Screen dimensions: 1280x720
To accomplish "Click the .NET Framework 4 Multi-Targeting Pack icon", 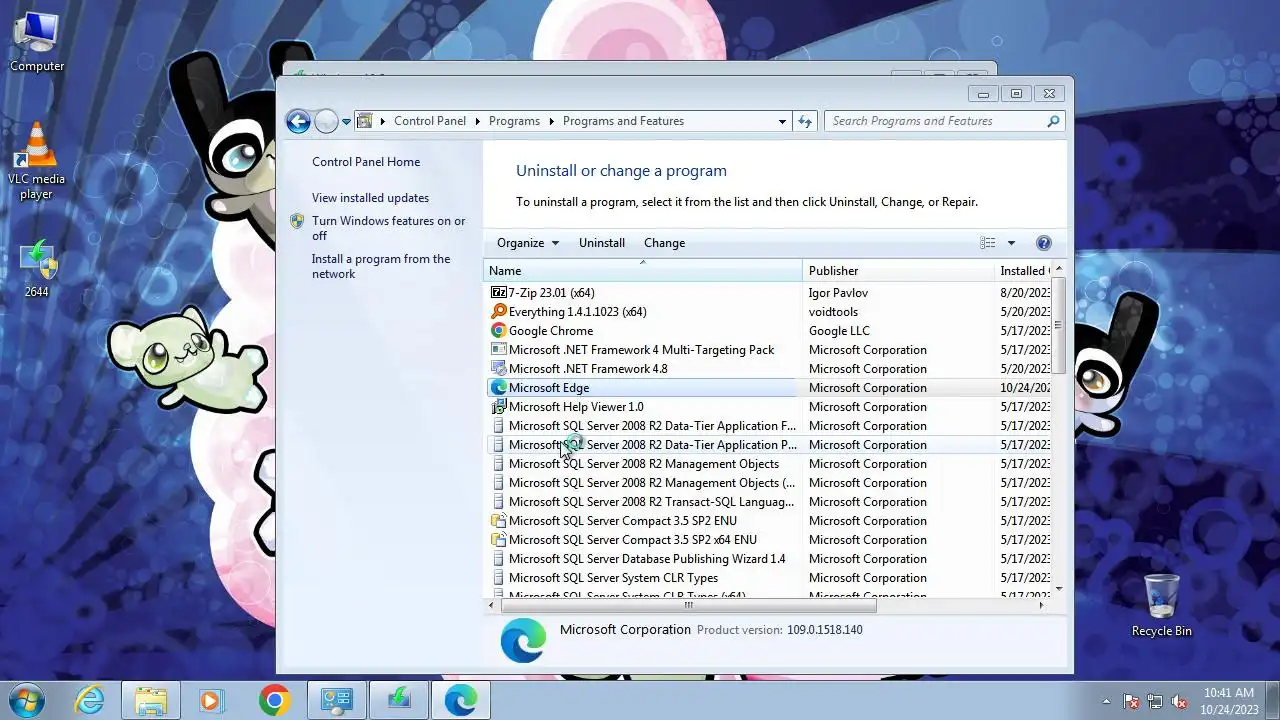I will pos(499,350).
